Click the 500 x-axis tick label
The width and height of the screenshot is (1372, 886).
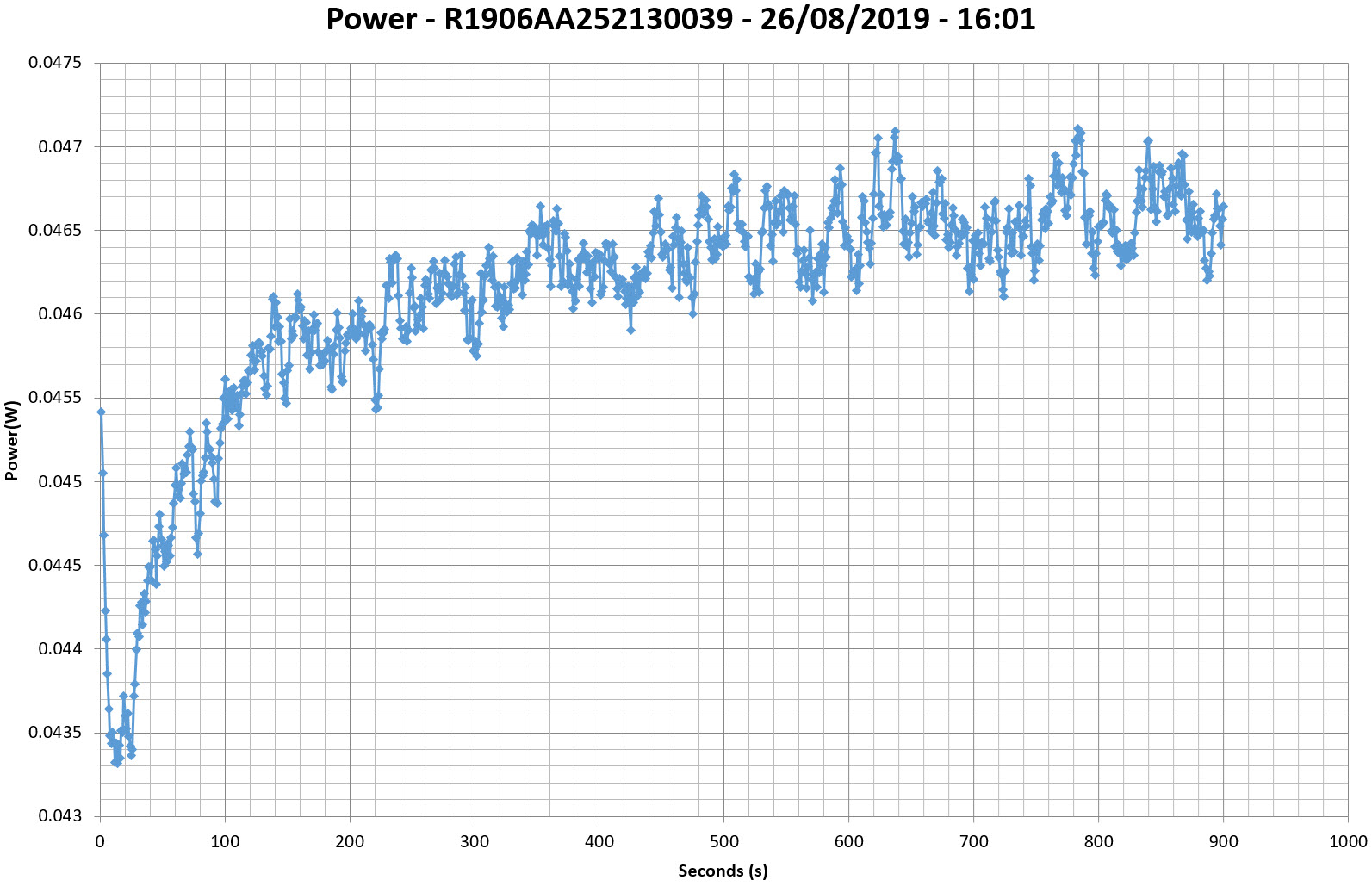click(x=724, y=841)
